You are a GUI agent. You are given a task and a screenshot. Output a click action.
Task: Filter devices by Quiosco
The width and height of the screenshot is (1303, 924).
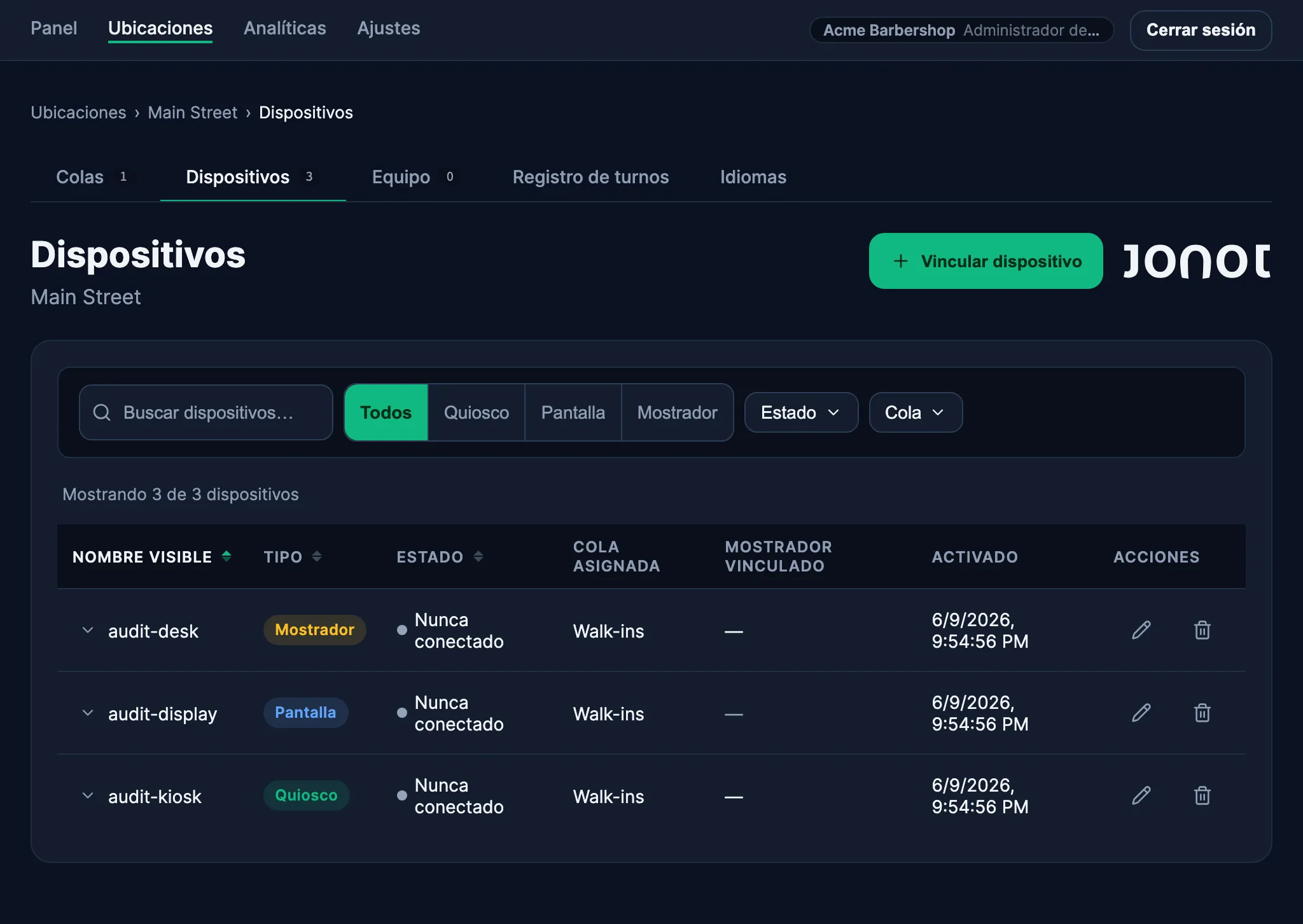[477, 412]
